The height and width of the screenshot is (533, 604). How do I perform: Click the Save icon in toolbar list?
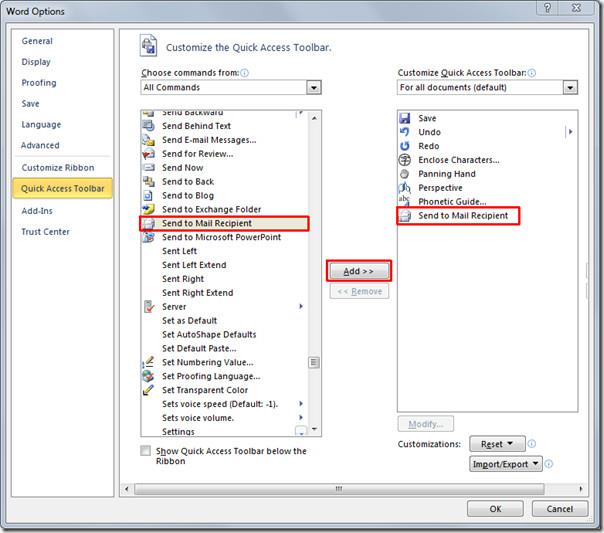point(405,118)
